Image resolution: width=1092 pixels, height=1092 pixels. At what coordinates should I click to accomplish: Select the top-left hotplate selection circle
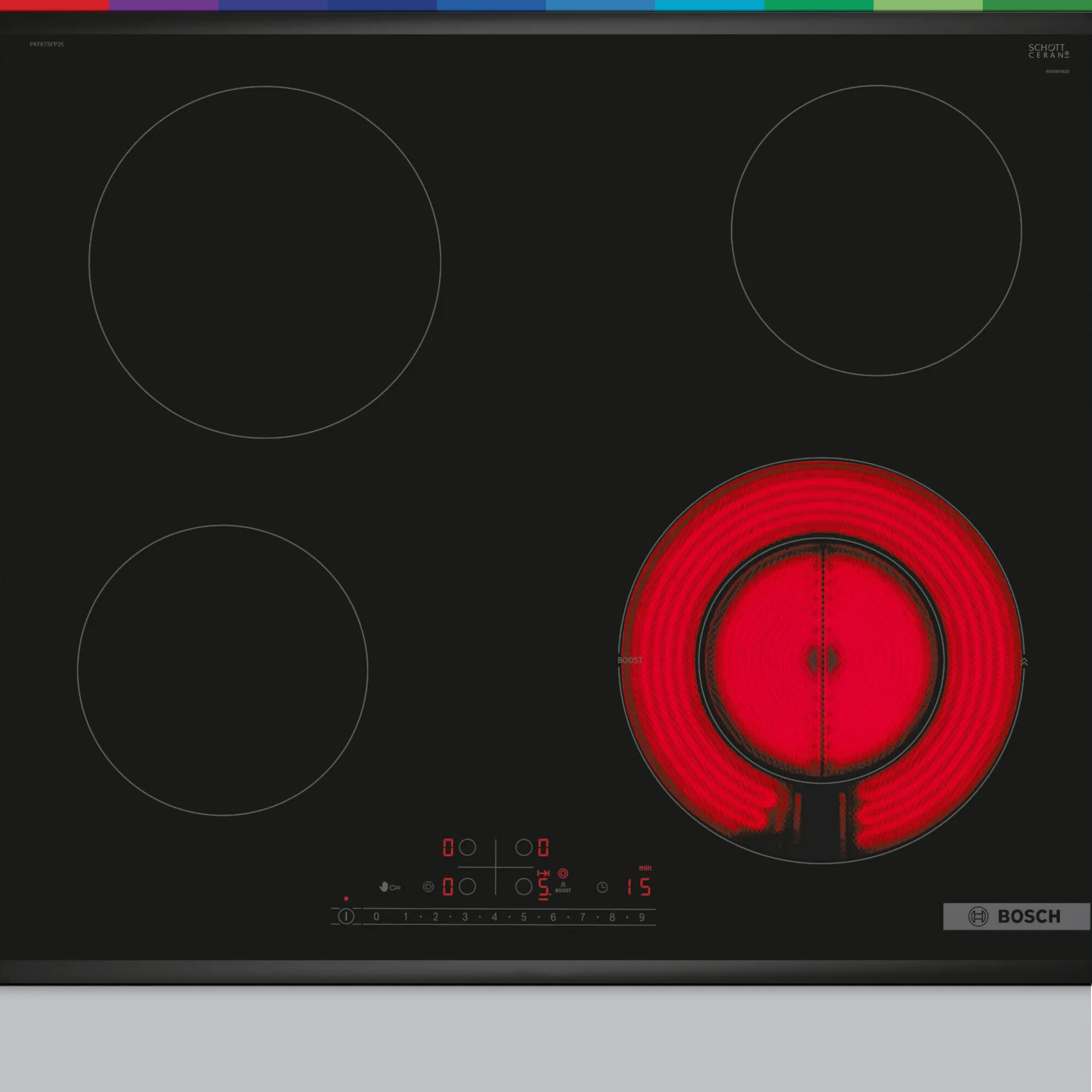pos(467,847)
